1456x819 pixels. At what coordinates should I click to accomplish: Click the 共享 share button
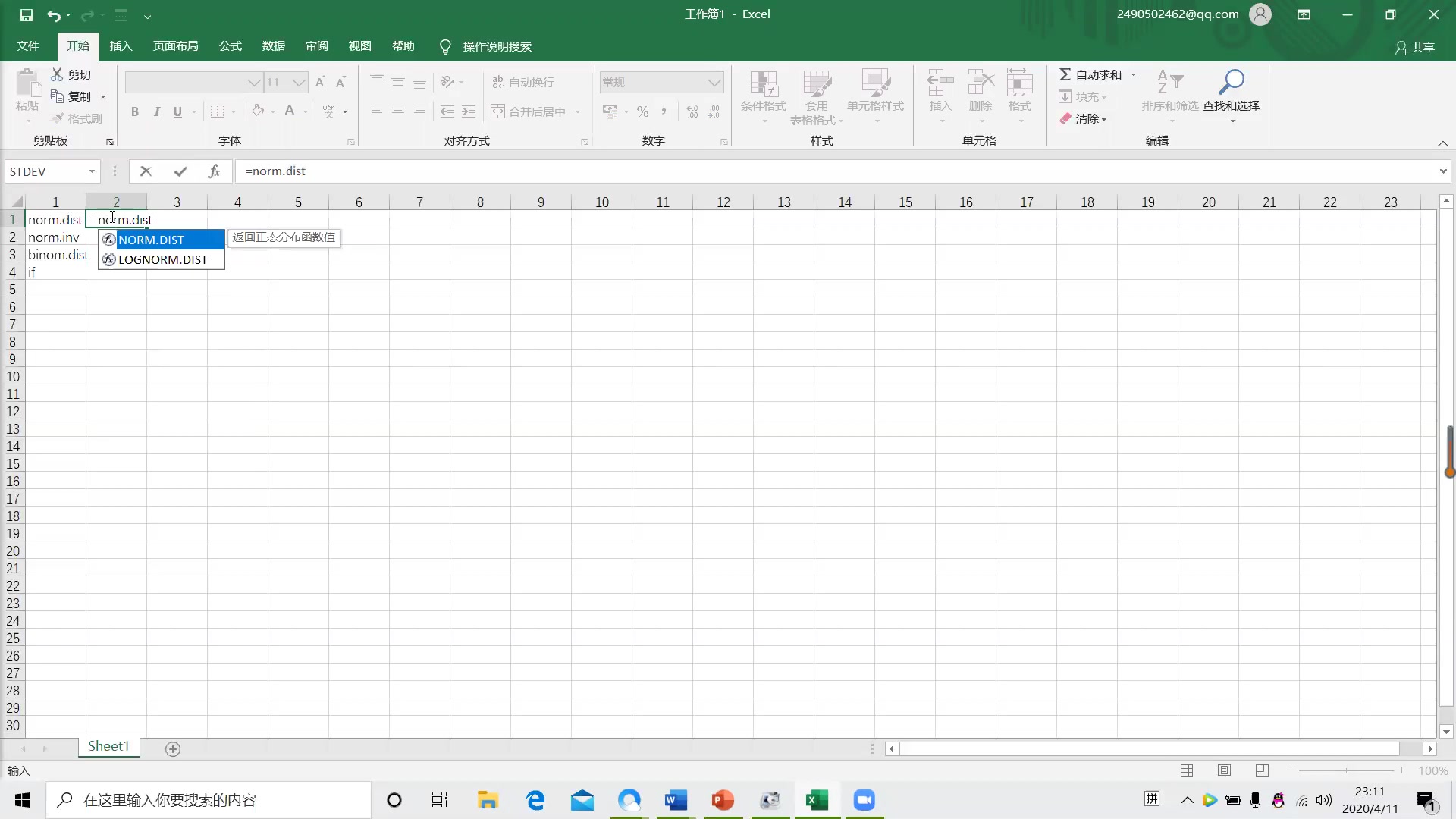pyautogui.click(x=1415, y=47)
